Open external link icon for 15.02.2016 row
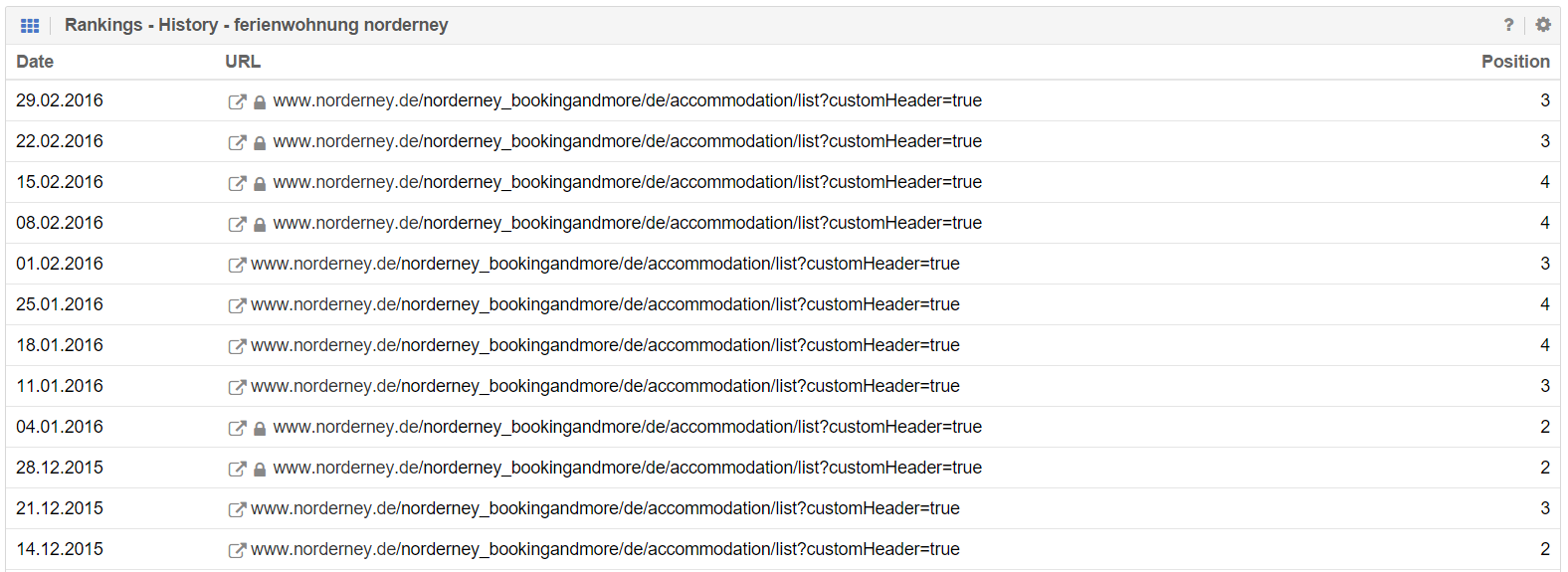 [237, 183]
